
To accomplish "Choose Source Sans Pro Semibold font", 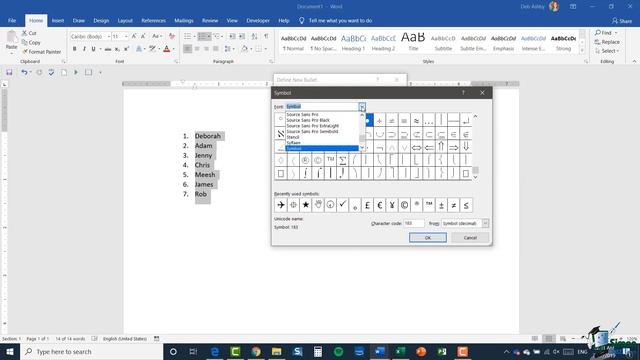I will pos(312,131).
